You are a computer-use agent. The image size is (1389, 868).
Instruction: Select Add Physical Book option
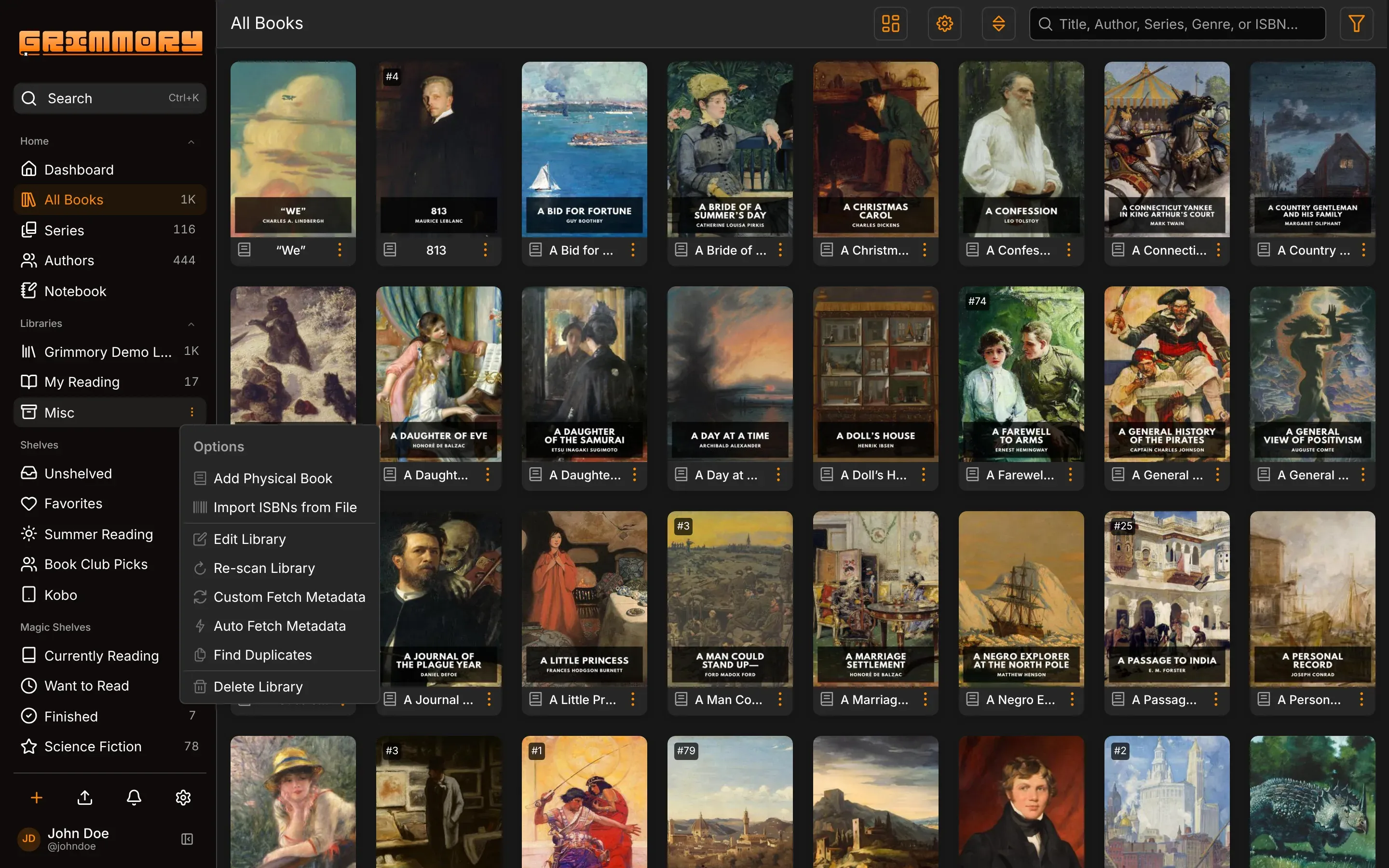tap(279, 478)
